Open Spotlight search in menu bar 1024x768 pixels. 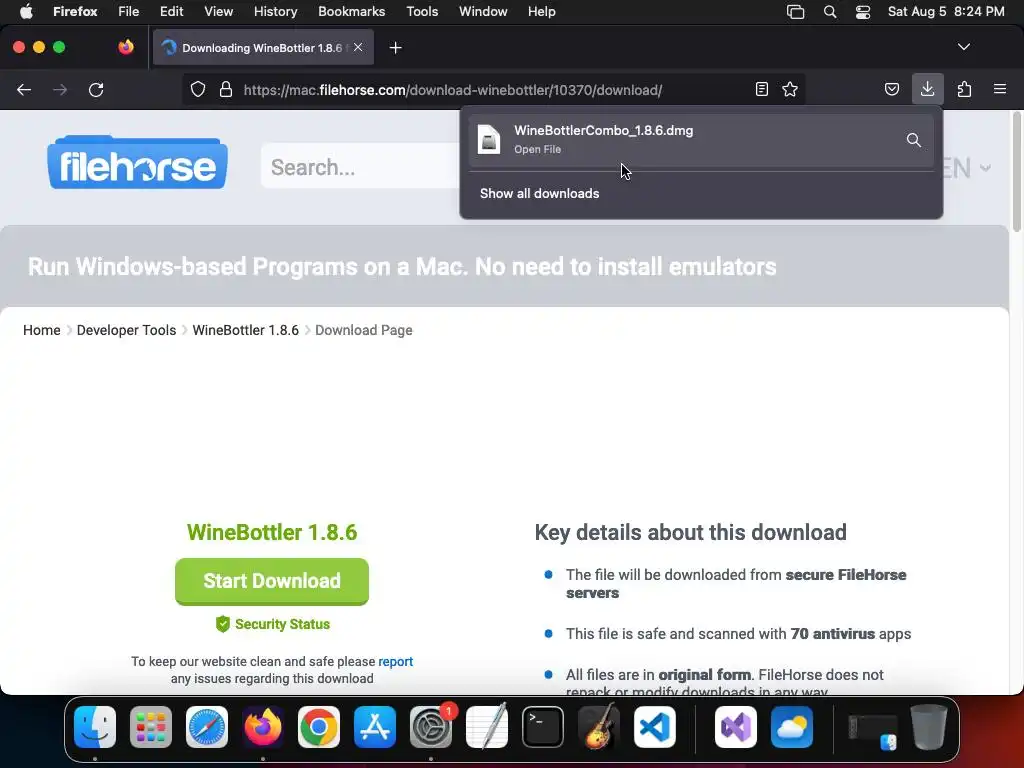pyautogui.click(x=829, y=11)
